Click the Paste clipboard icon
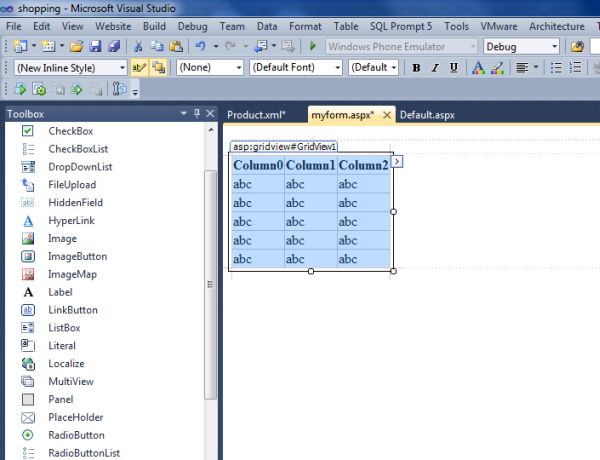Screen dimensions: 600x460 tap(176, 46)
